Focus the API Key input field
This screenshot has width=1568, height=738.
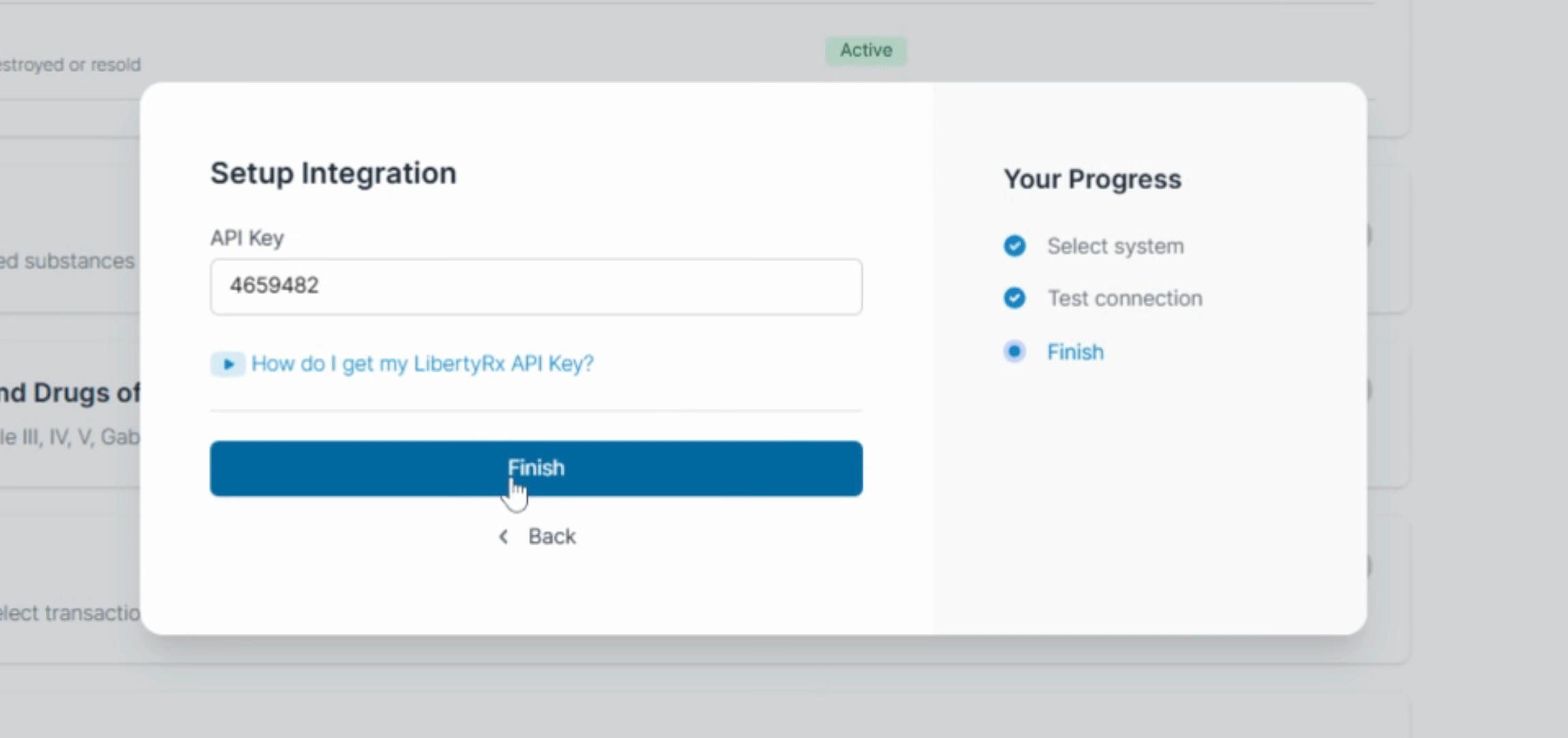[x=536, y=286]
